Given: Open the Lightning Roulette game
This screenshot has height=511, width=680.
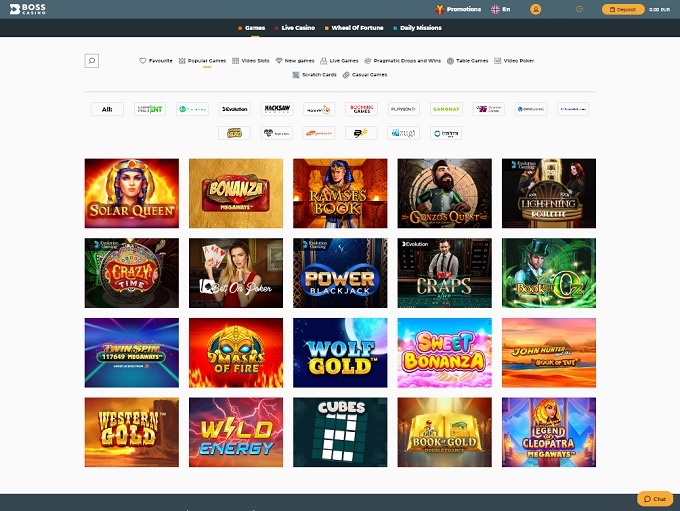Looking at the screenshot, I should (x=549, y=193).
